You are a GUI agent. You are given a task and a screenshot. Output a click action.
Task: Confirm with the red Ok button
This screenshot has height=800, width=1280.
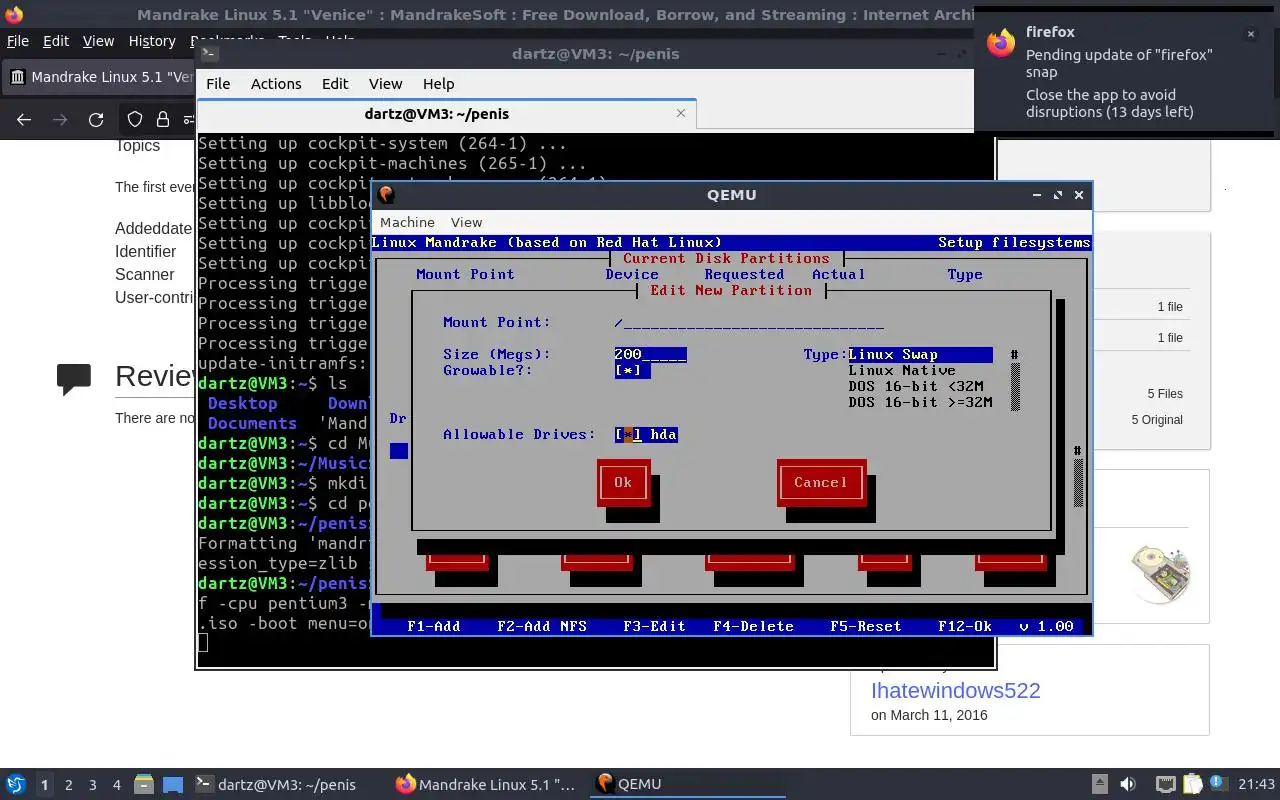point(623,482)
